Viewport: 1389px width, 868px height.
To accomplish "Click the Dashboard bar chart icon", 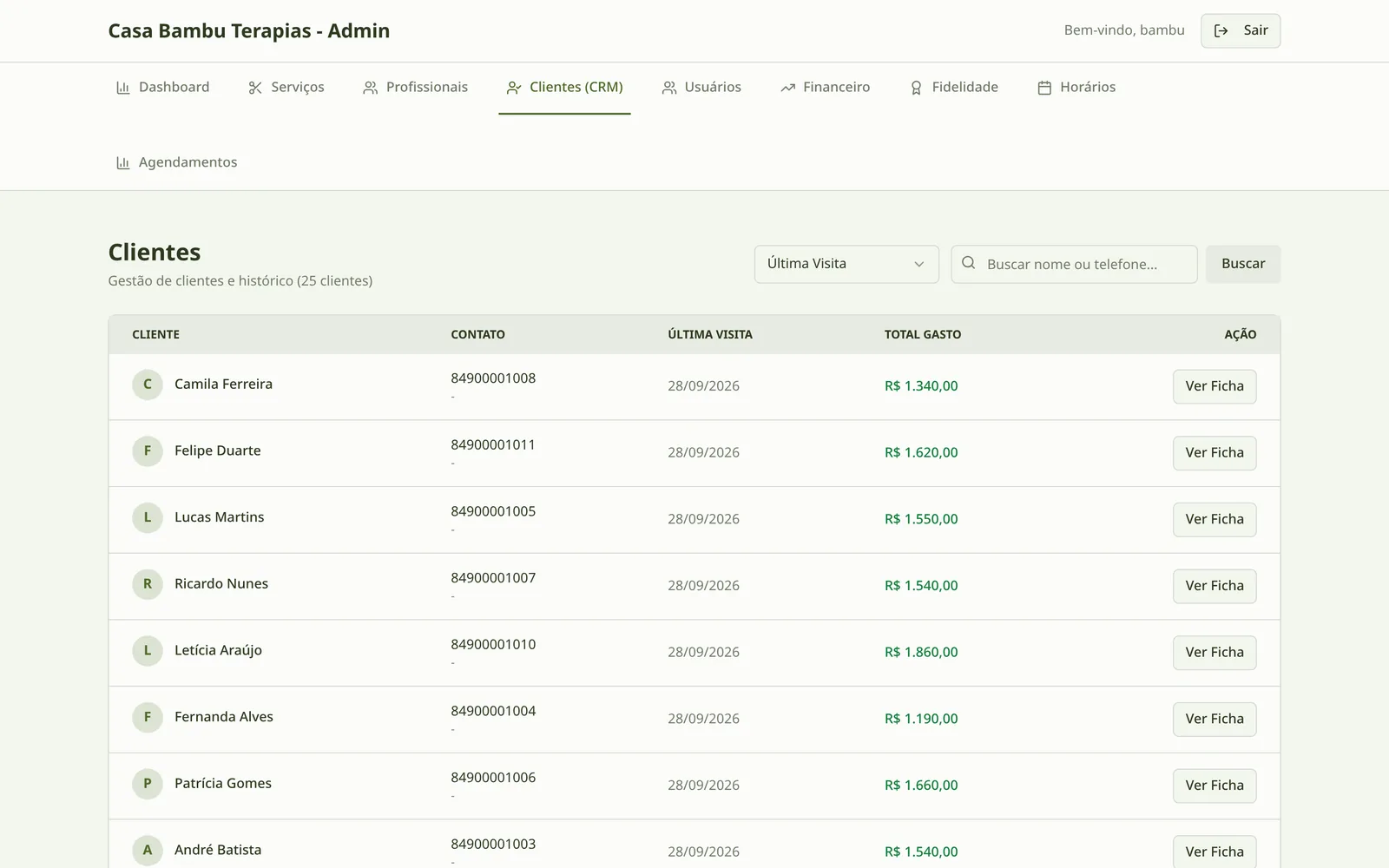I will 123,88.
